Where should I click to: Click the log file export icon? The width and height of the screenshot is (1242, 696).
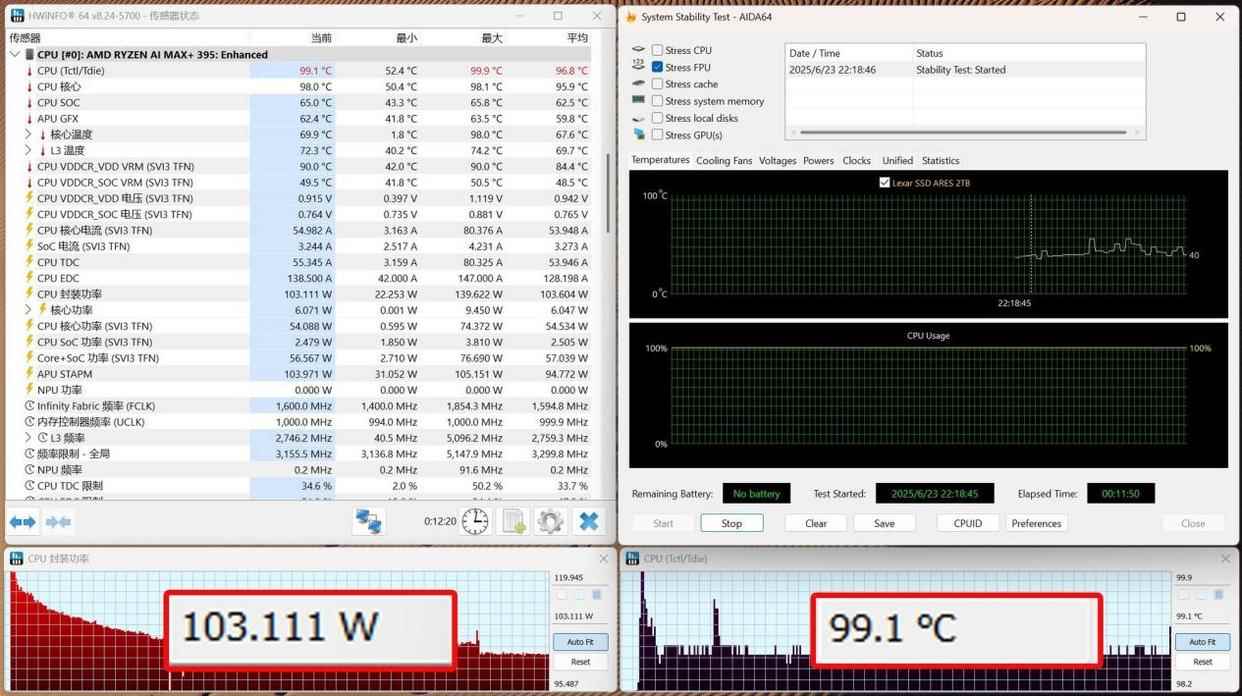pos(514,521)
